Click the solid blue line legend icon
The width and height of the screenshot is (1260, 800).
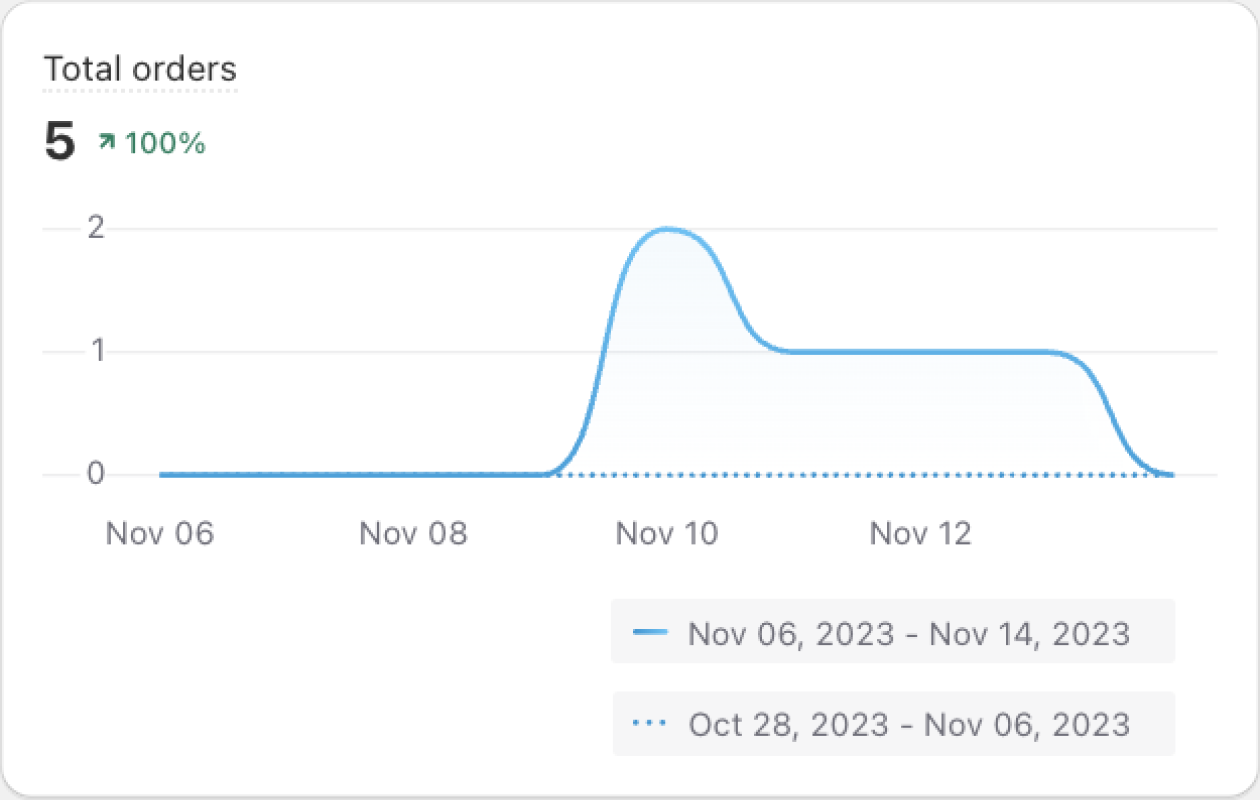[x=650, y=632]
